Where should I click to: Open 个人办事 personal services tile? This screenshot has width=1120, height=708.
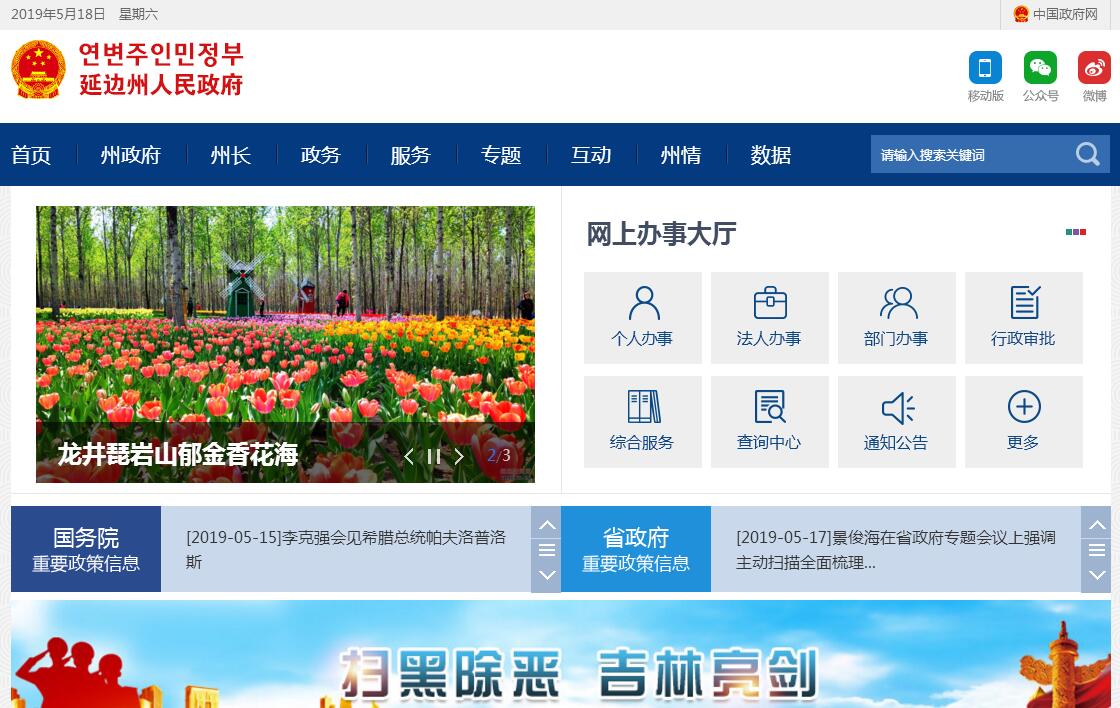[643, 318]
